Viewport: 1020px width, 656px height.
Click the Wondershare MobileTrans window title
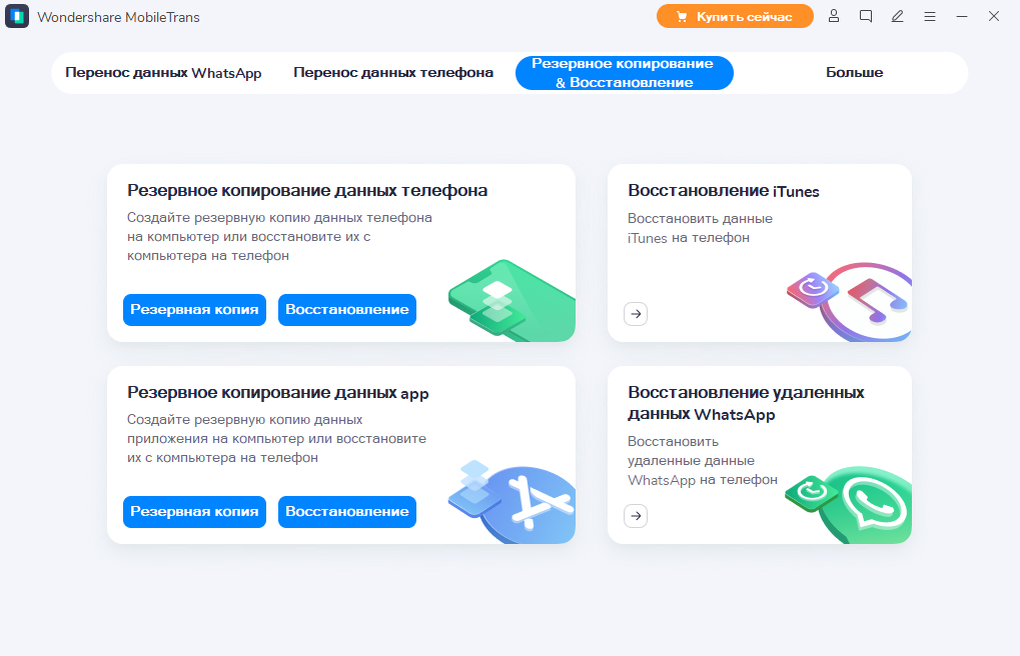point(118,17)
